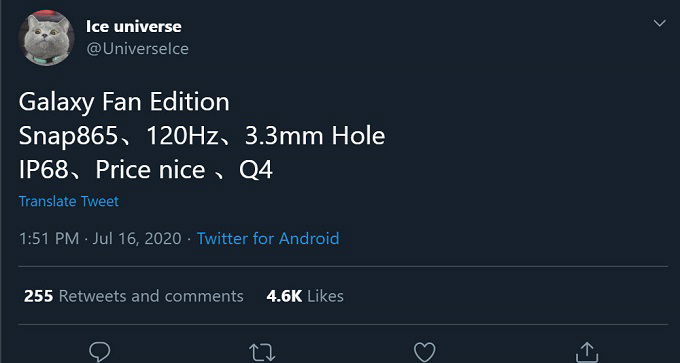Click the Price nice text in tweet
Viewport: 680px width, 363px height.
click(x=150, y=170)
